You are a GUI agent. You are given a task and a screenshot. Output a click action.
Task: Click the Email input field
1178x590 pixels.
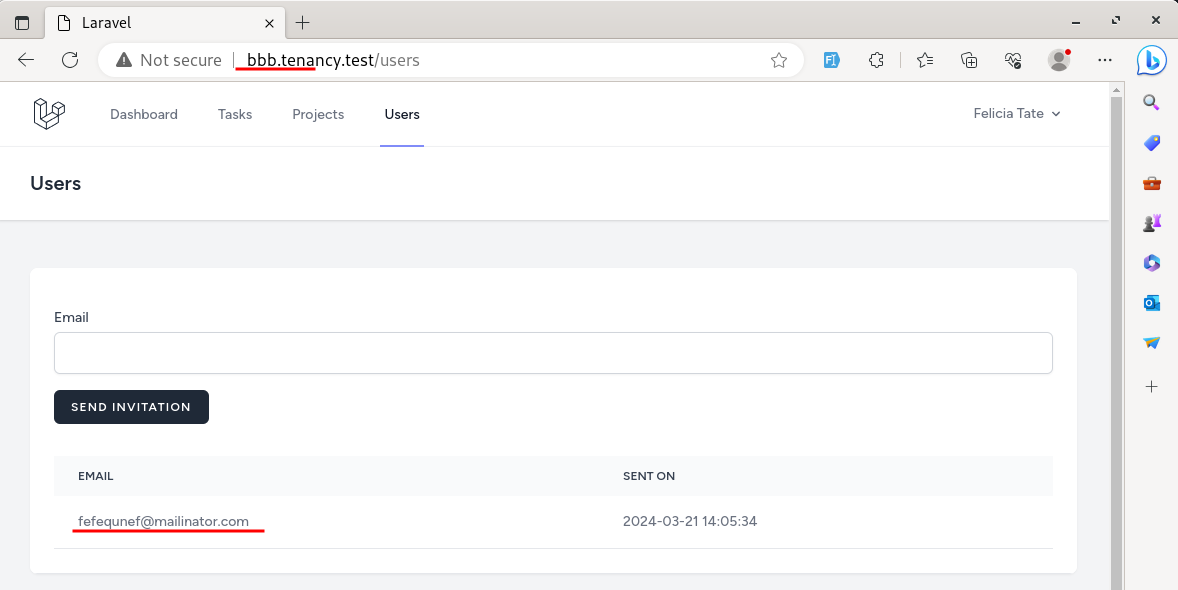pyautogui.click(x=553, y=353)
